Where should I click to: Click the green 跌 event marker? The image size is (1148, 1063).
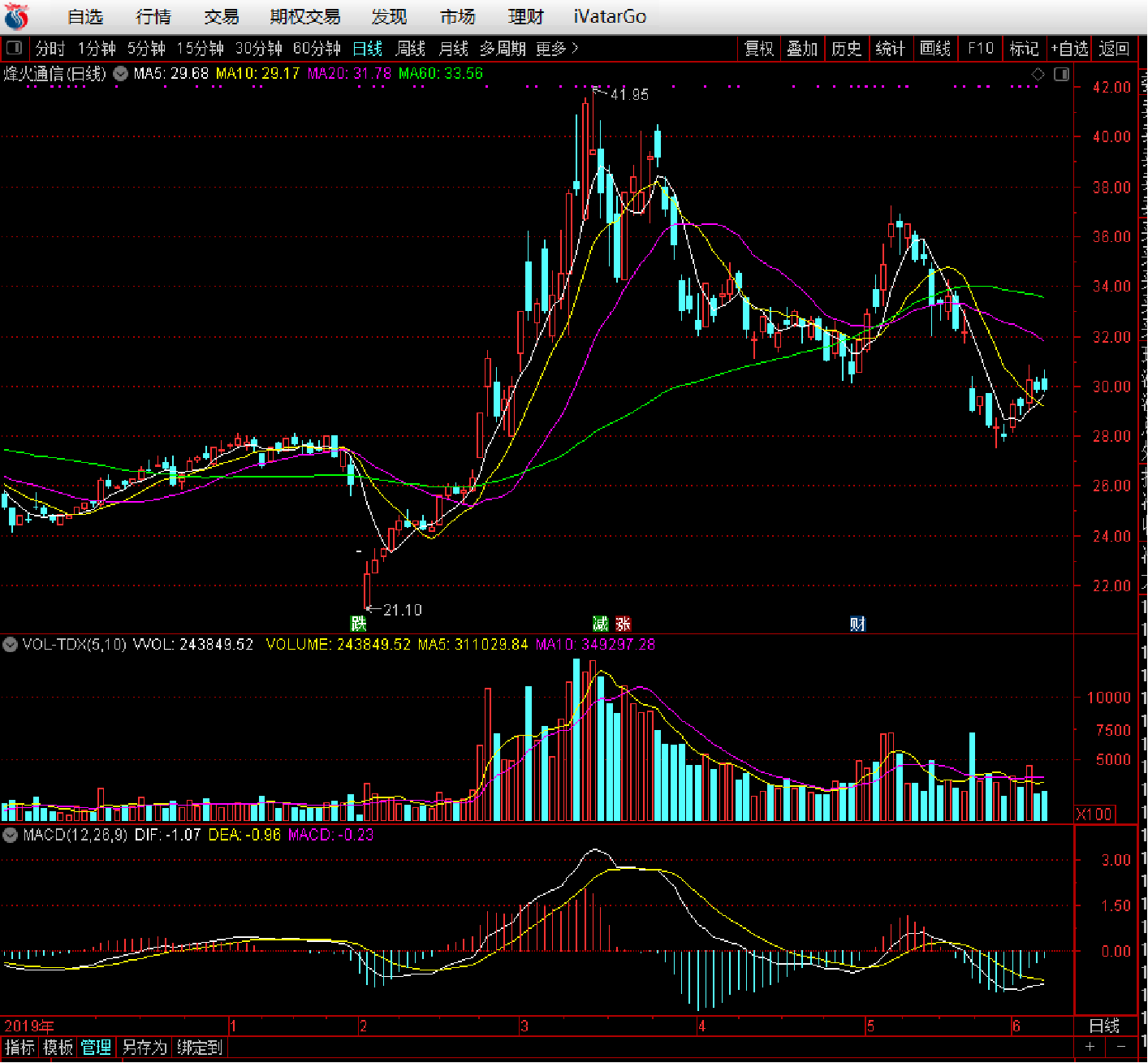click(358, 624)
